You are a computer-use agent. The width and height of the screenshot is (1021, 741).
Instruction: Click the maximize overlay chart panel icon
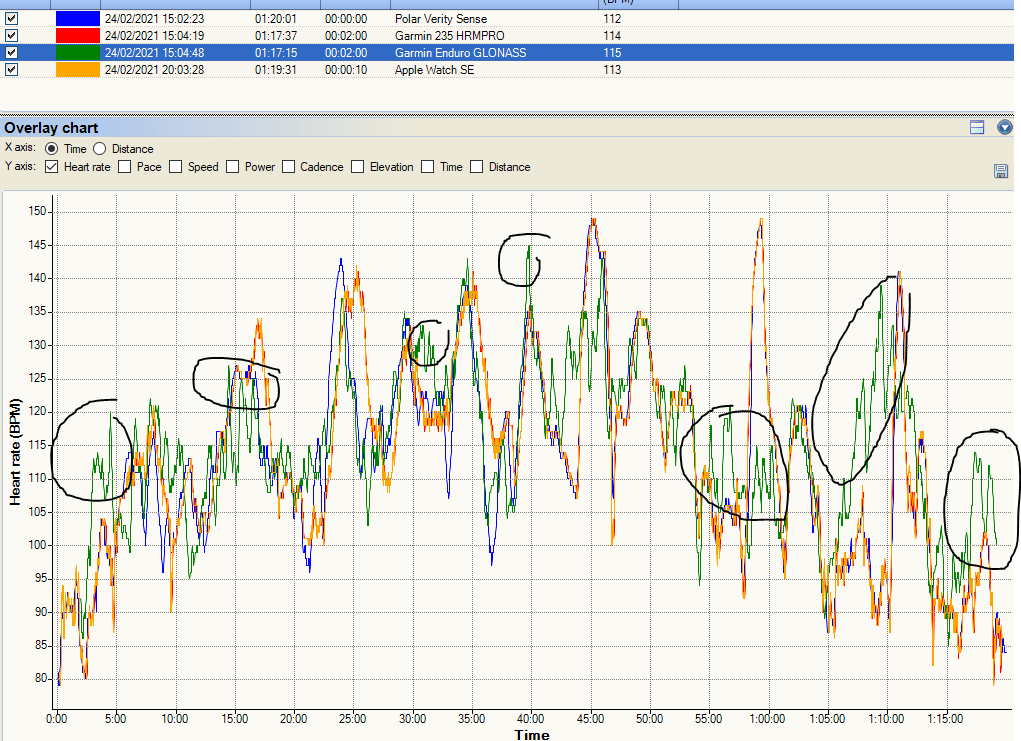[977, 127]
